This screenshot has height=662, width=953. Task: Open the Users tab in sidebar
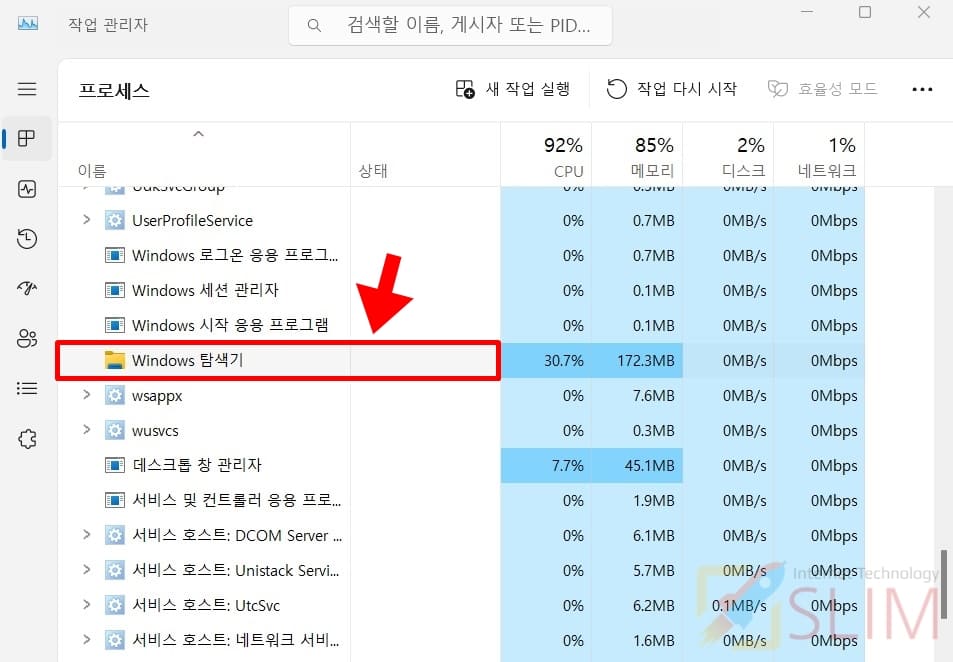click(x=27, y=338)
